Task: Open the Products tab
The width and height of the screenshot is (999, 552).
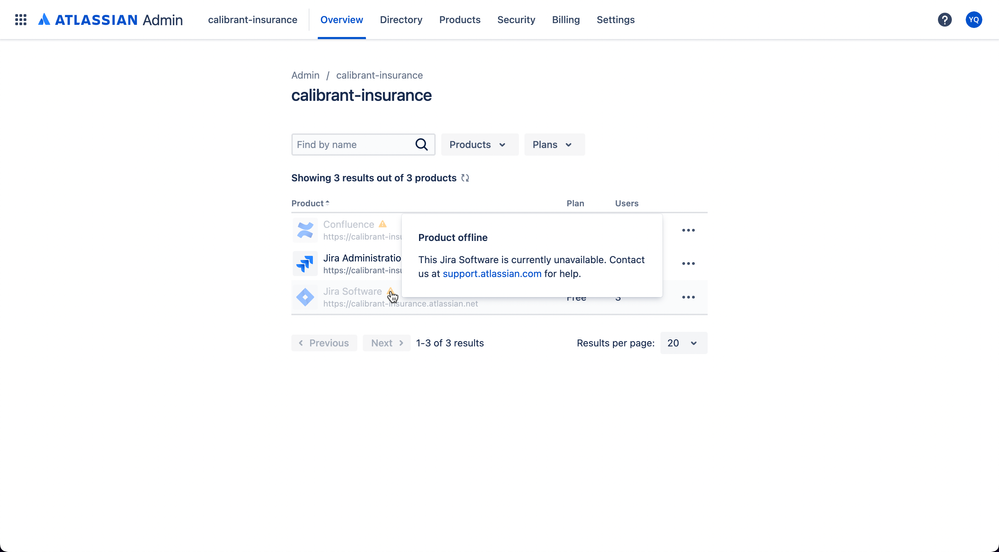Action: [x=459, y=20]
